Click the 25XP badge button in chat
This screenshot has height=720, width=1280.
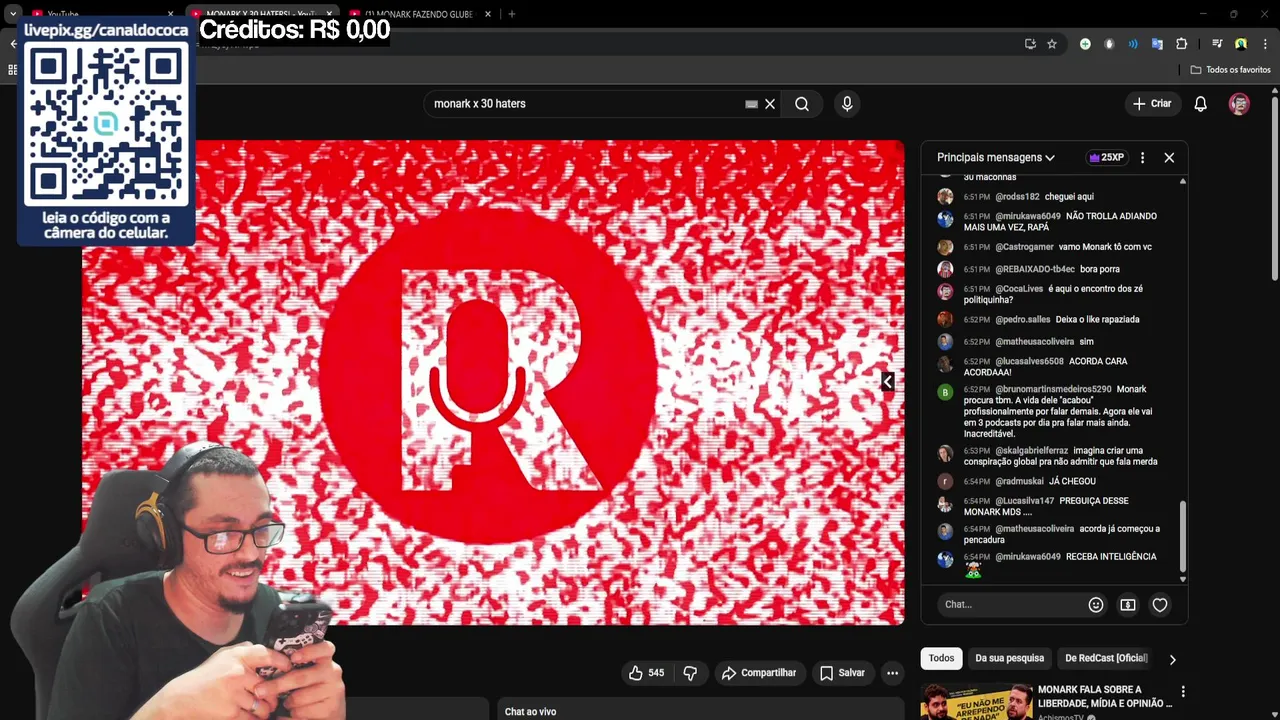[1107, 158]
